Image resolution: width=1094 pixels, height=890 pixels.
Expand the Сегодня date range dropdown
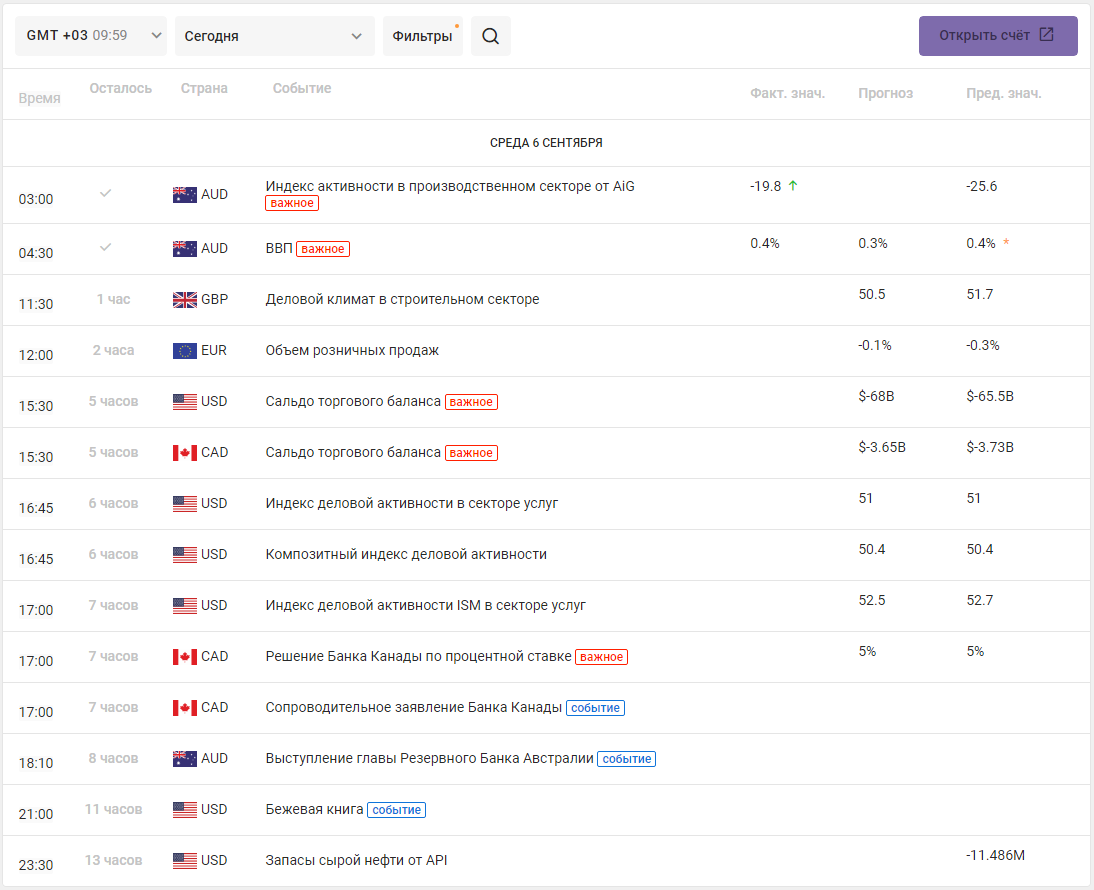click(x=274, y=36)
